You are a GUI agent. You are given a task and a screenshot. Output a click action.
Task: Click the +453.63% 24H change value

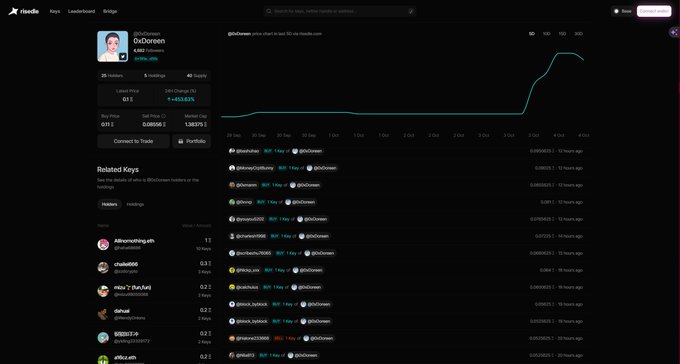(x=180, y=99)
